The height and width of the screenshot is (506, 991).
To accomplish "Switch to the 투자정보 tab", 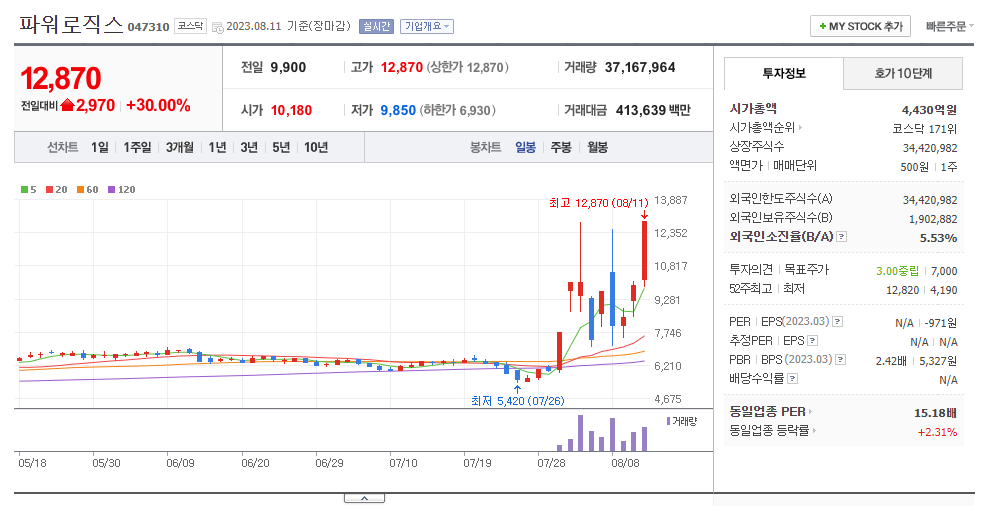I will 784,73.
